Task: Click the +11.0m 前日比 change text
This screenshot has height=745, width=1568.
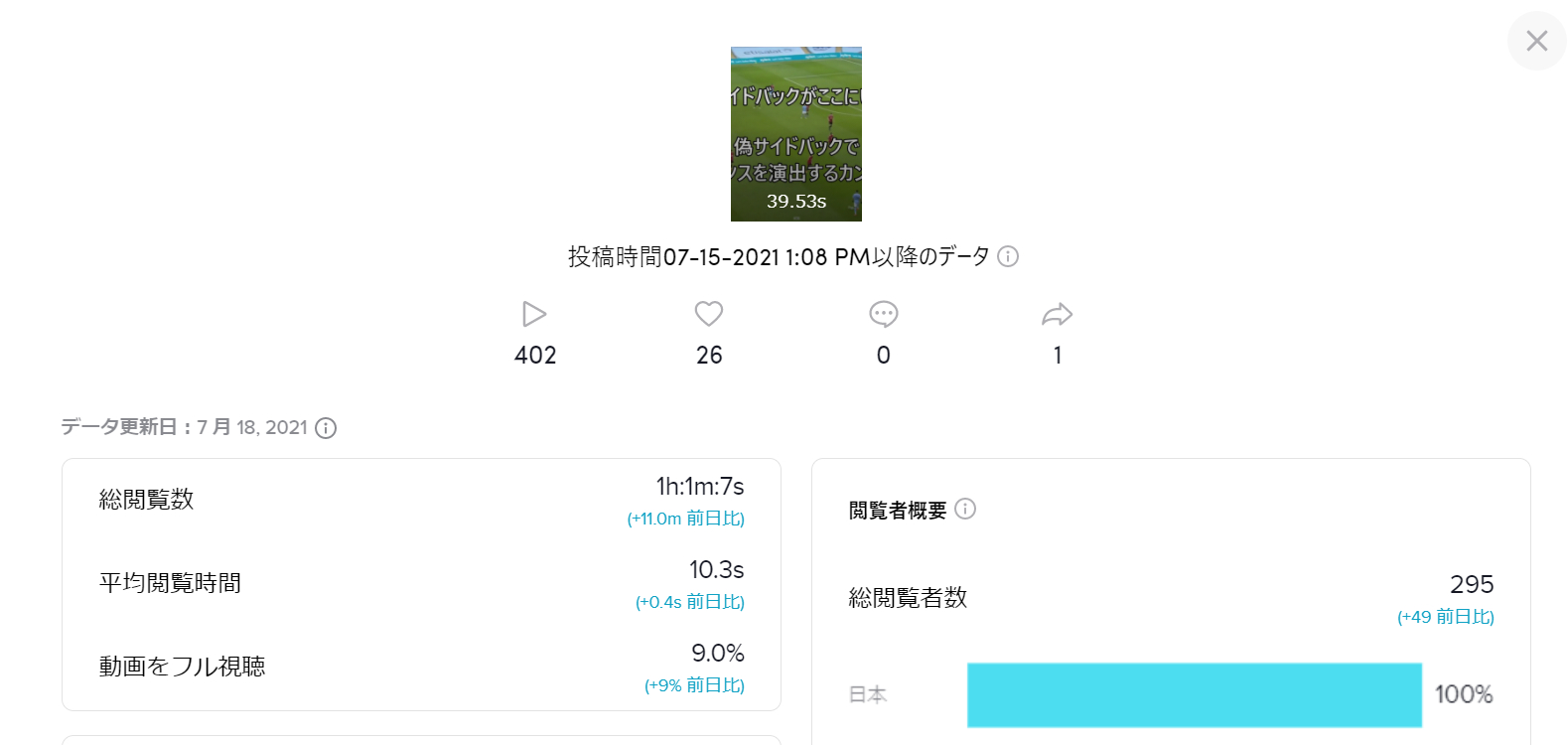Action: click(x=686, y=519)
